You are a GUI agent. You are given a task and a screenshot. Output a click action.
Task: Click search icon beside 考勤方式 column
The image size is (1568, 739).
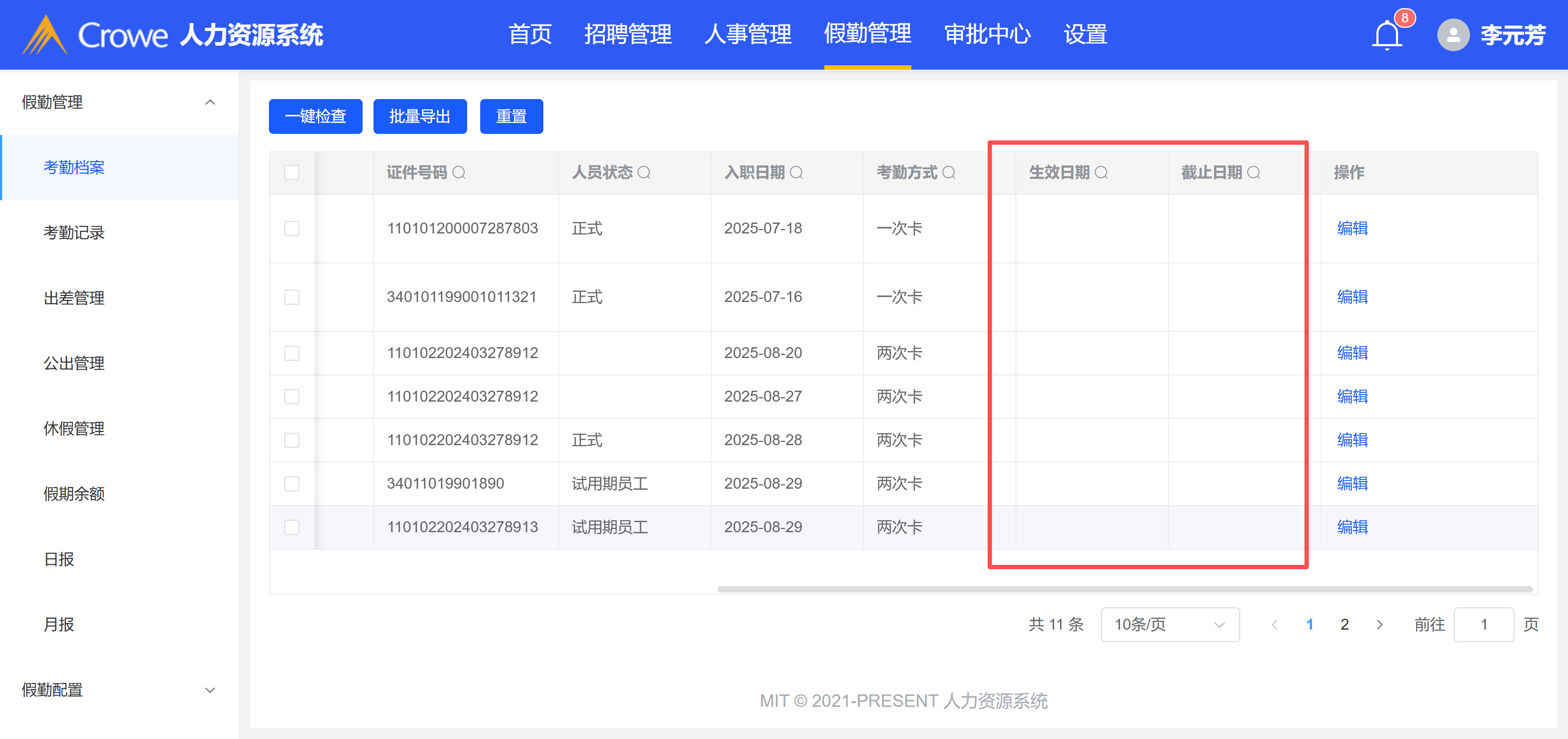(x=948, y=173)
